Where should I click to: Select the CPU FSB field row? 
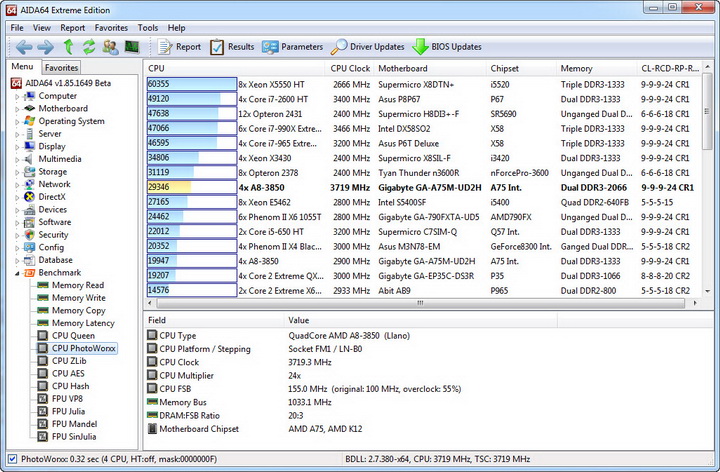427,389
